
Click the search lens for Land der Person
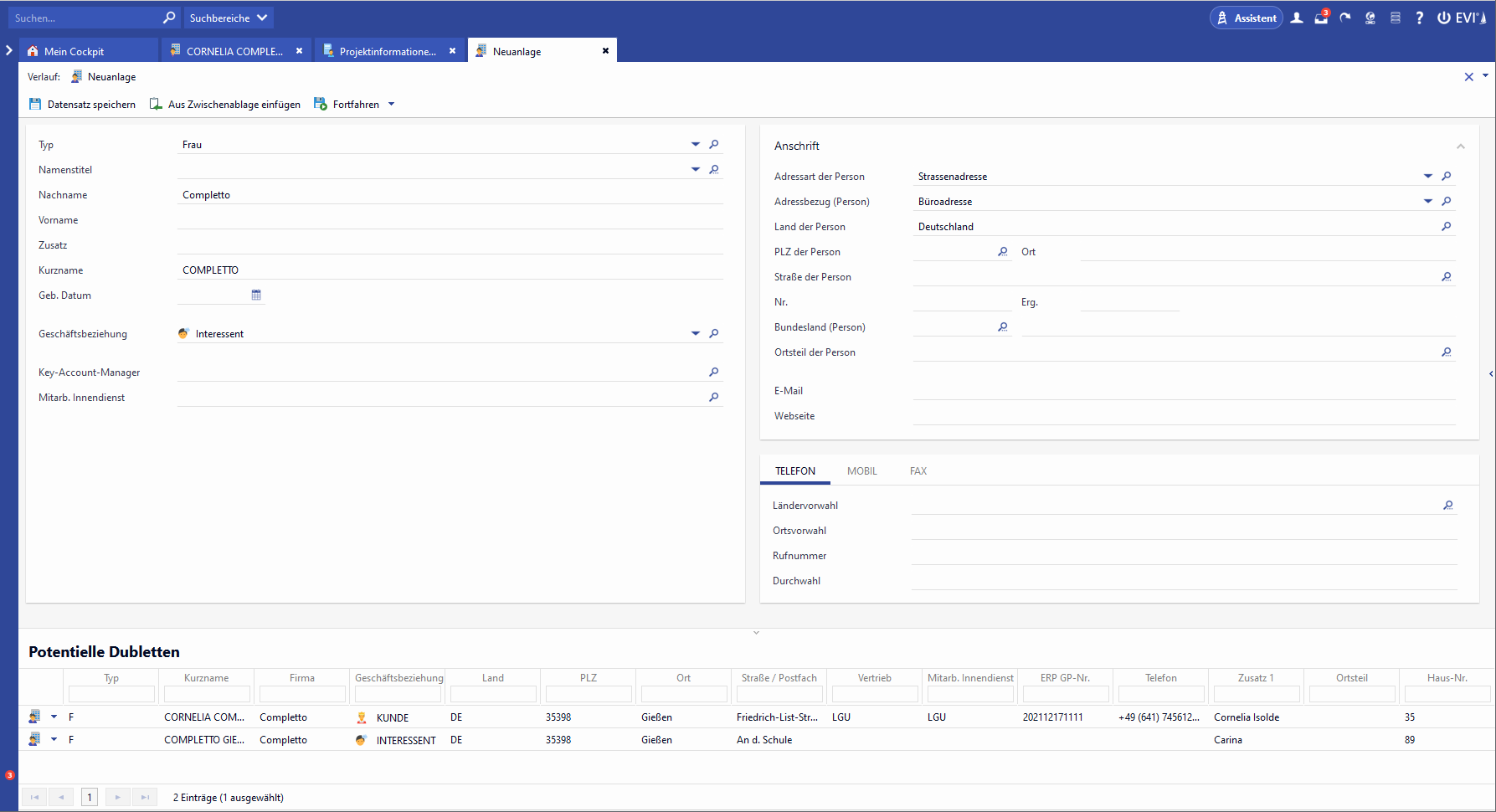click(x=1447, y=227)
